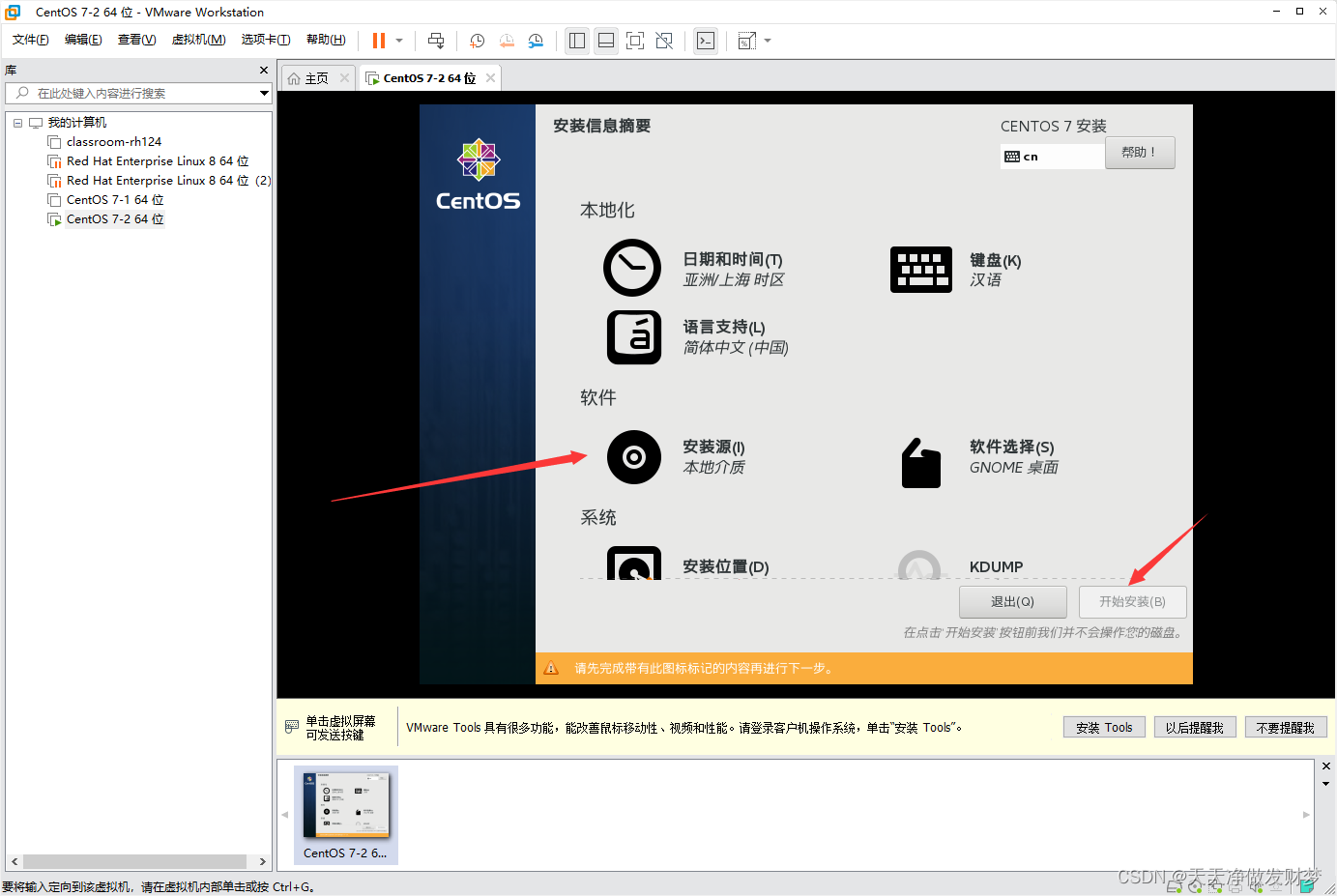1337x896 pixels.
Task: Close the 主页 tab
Action: pyautogui.click(x=344, y=78)
